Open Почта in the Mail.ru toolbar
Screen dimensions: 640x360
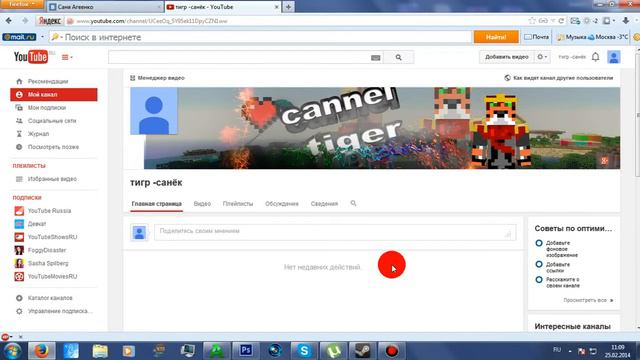tap(536, 37)
